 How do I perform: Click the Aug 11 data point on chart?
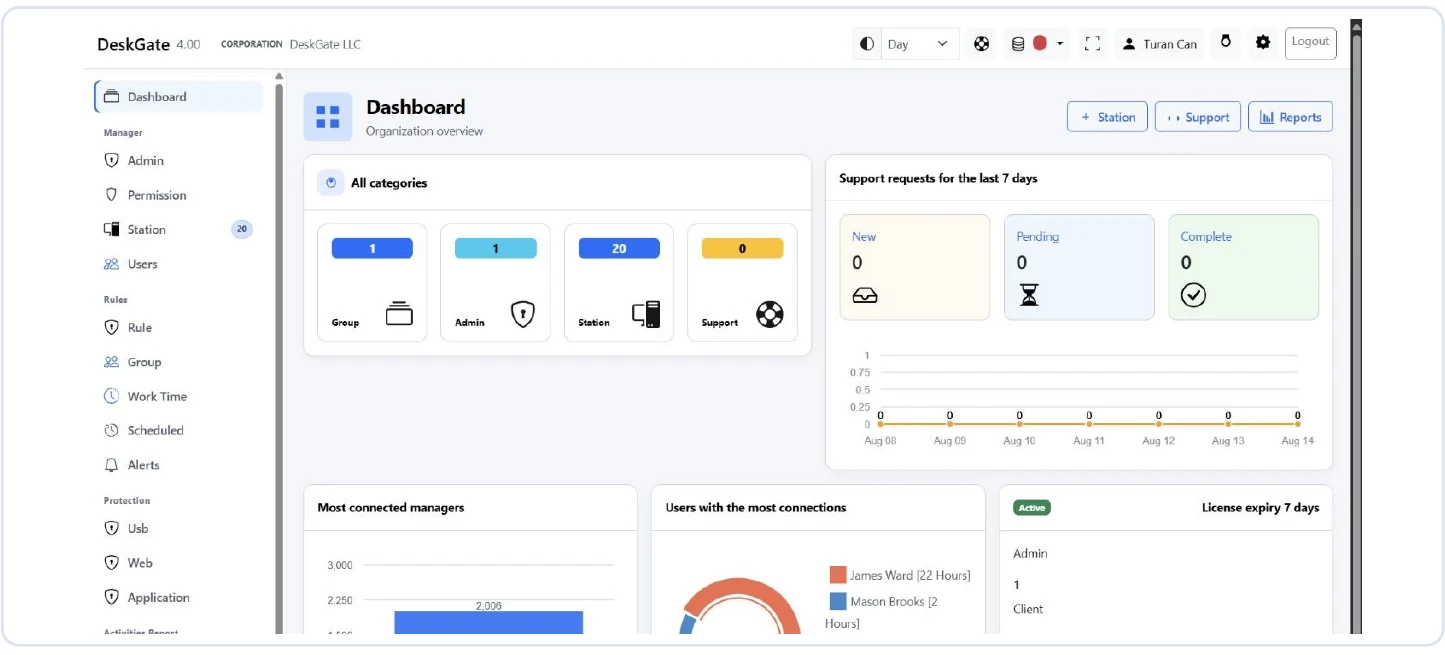pos(1089,424)
